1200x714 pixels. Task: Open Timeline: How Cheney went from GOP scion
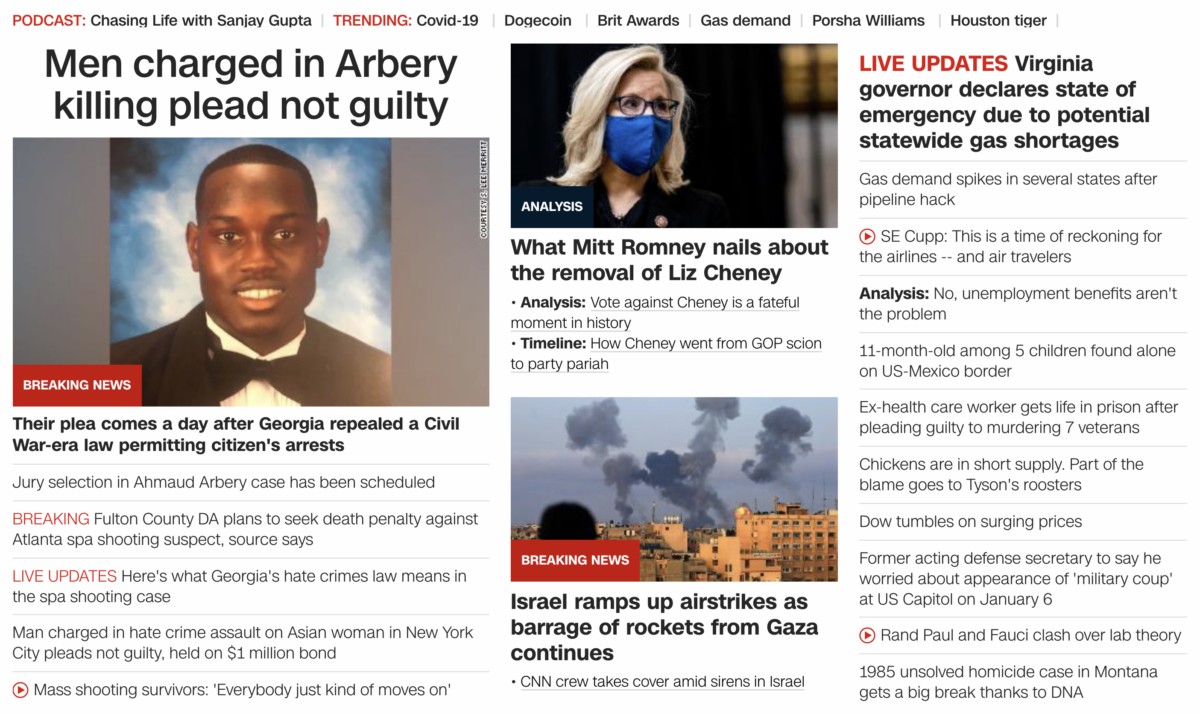pos(666,353)
